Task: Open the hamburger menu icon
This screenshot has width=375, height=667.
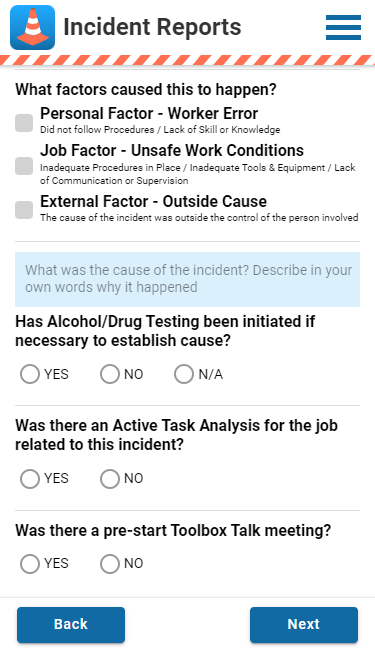Action: point(343,28)
